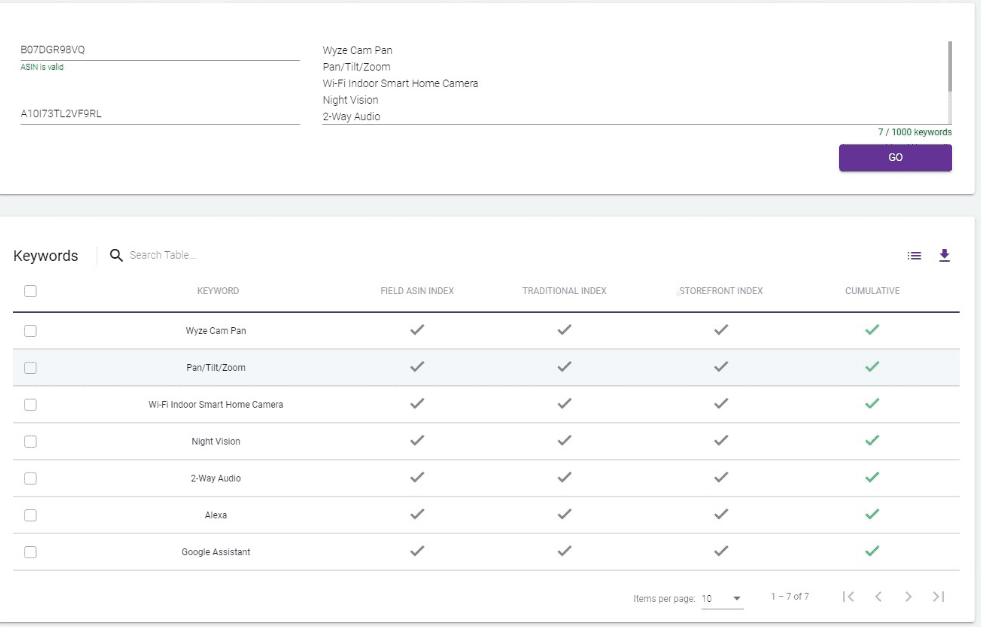This screenshot has height=627, width=981.
Task: Click the ASIN field with B07DGR98VQ
Action: 159,50
